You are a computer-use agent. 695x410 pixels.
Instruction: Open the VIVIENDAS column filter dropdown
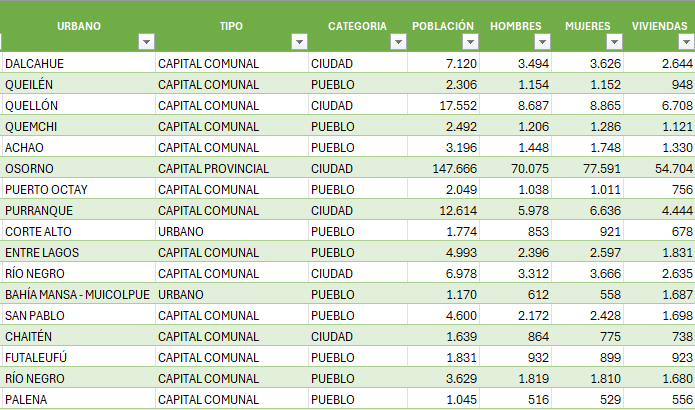click(686, 42)
